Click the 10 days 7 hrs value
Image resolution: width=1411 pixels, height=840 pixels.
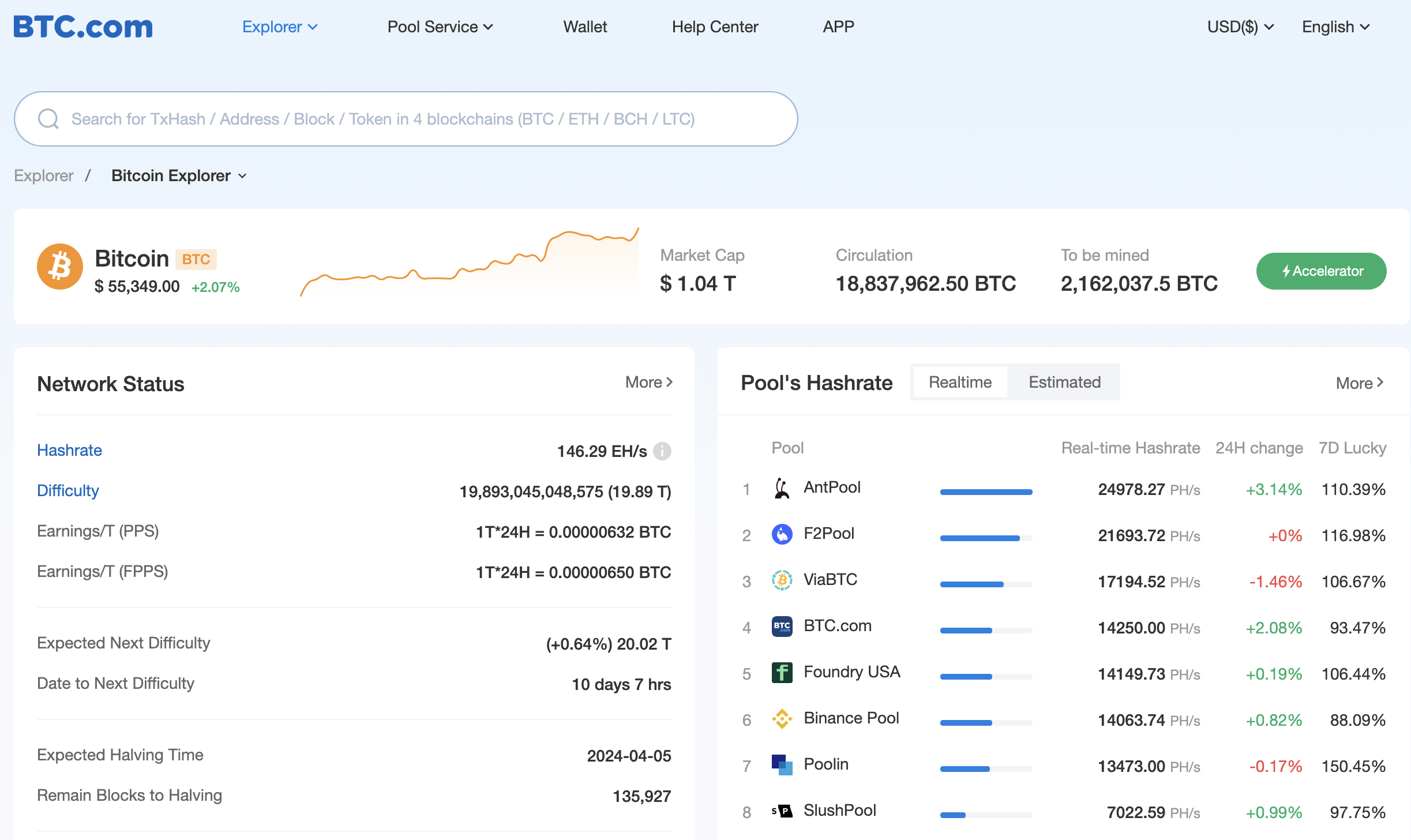coord(621,684)
